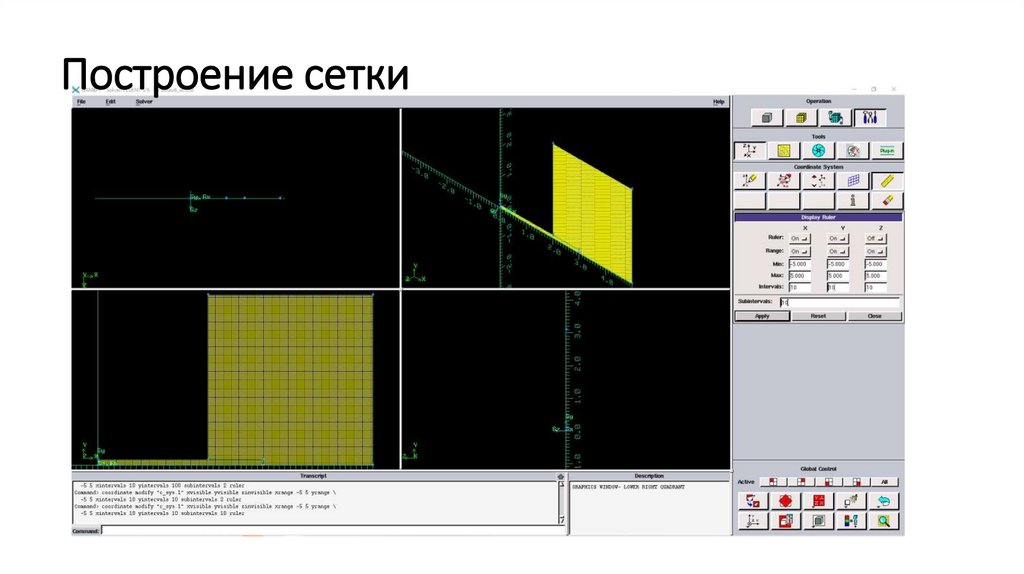Open the Ruler X On dropdown

point(799,238)
